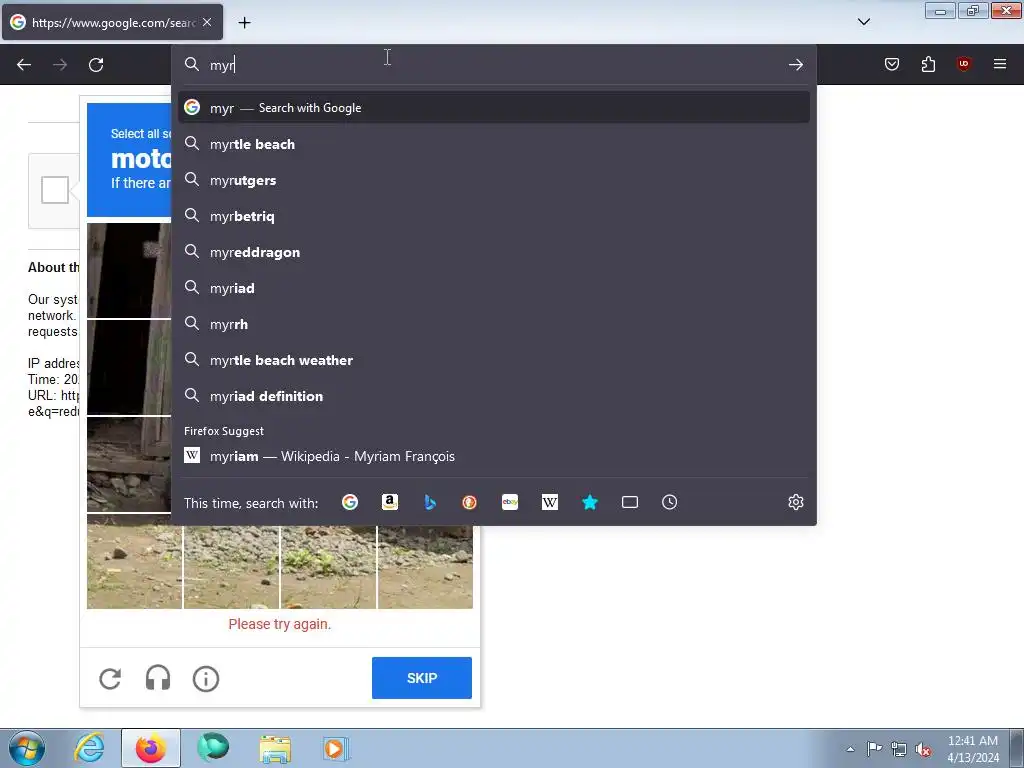Image resolution: width=1024 pixels, height=768 pixels.
Task: Search this time with DuckDuckGo
Action: coord(470,502)
